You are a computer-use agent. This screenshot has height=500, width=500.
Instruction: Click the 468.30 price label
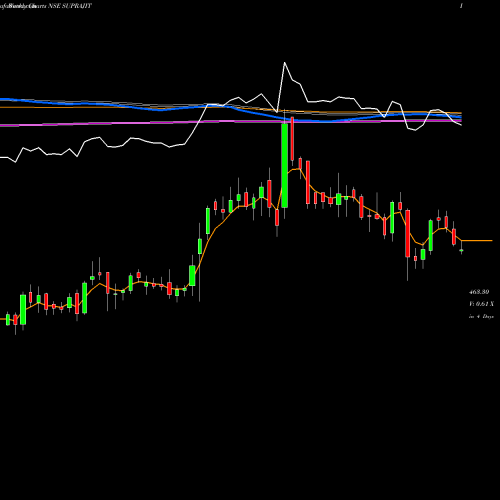(479, 292)
